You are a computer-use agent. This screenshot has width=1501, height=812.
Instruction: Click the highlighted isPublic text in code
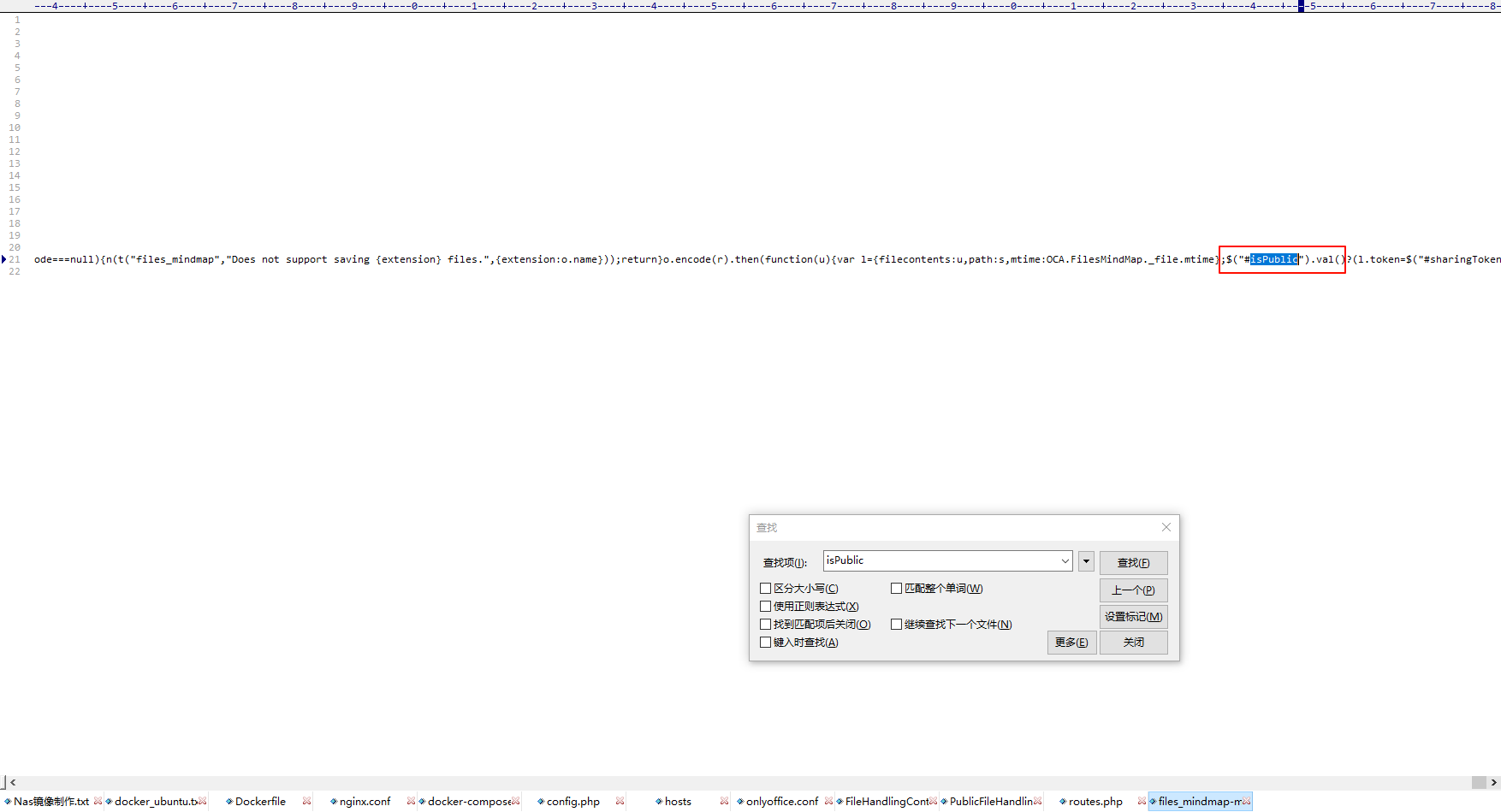[x=1274, y=259]
